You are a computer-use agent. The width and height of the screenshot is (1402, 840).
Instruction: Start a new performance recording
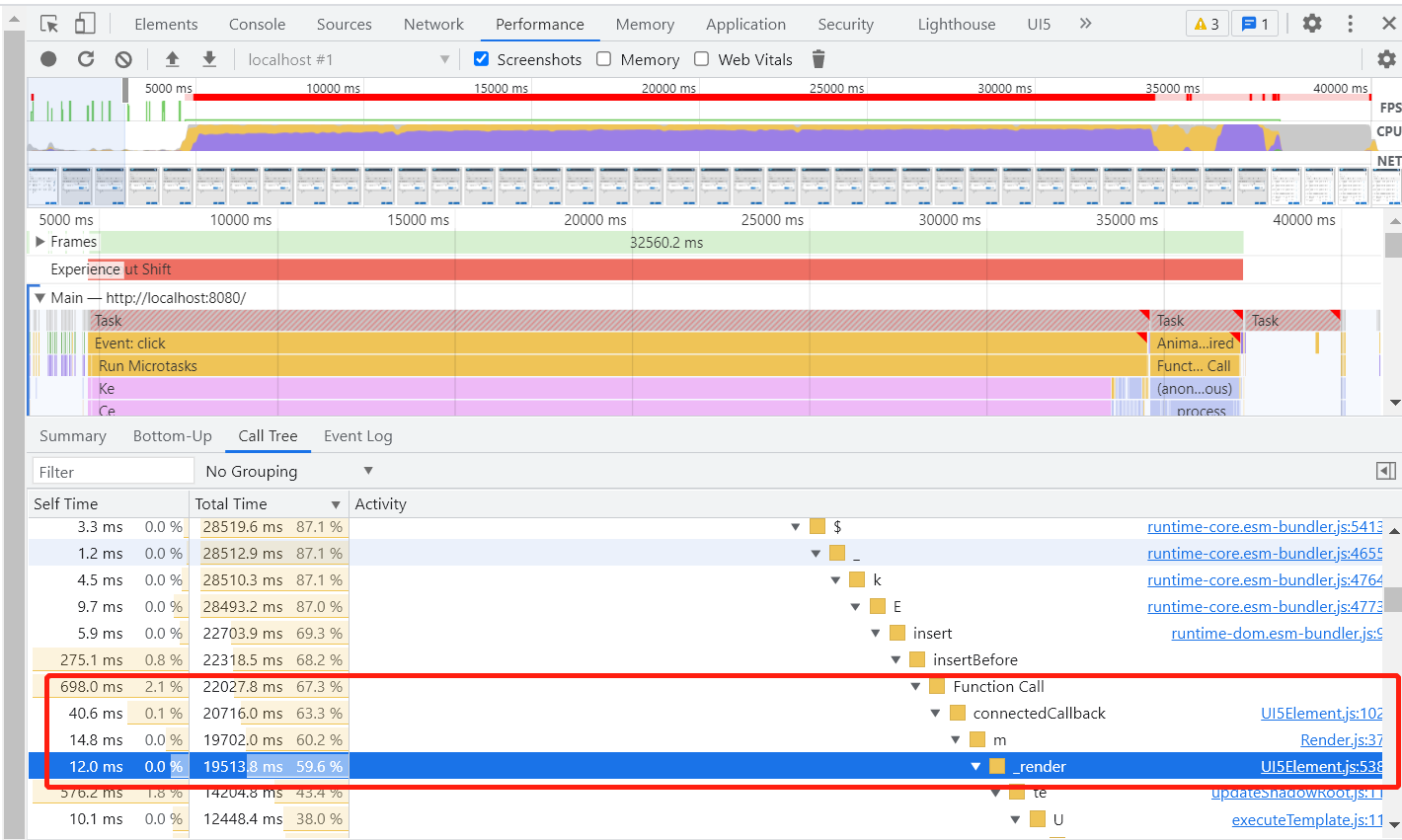point(48,58)
